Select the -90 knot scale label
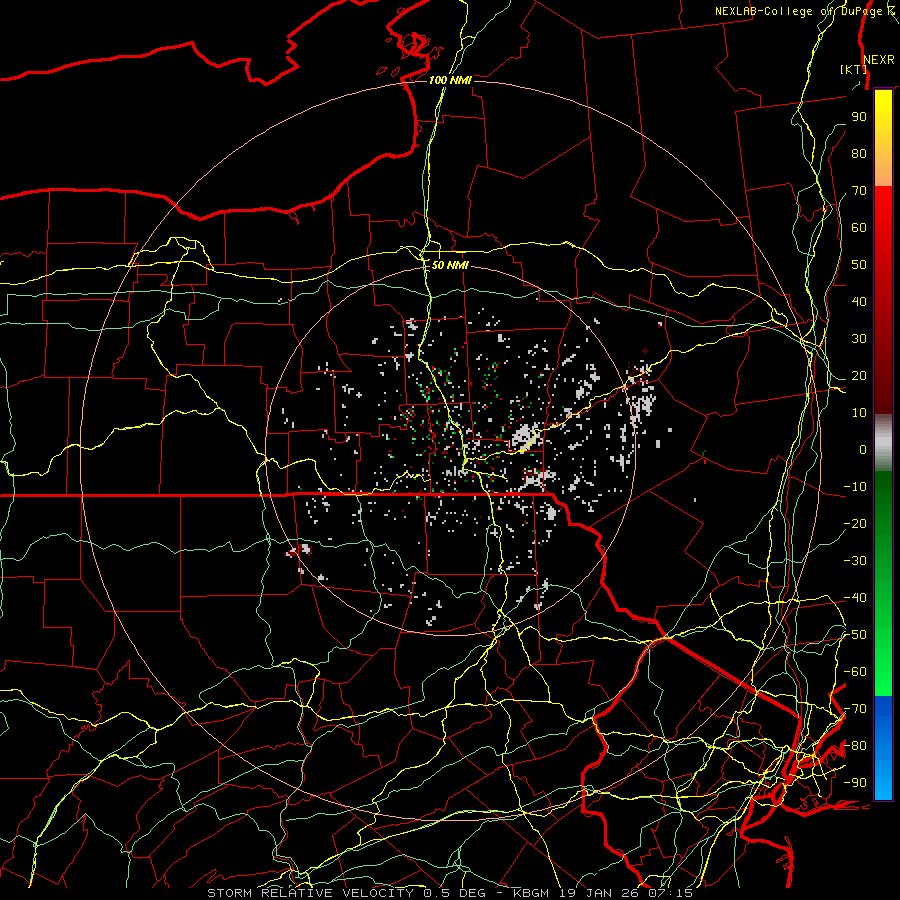Viewport: 900px width, 900px height. click(x=855, y=783)
